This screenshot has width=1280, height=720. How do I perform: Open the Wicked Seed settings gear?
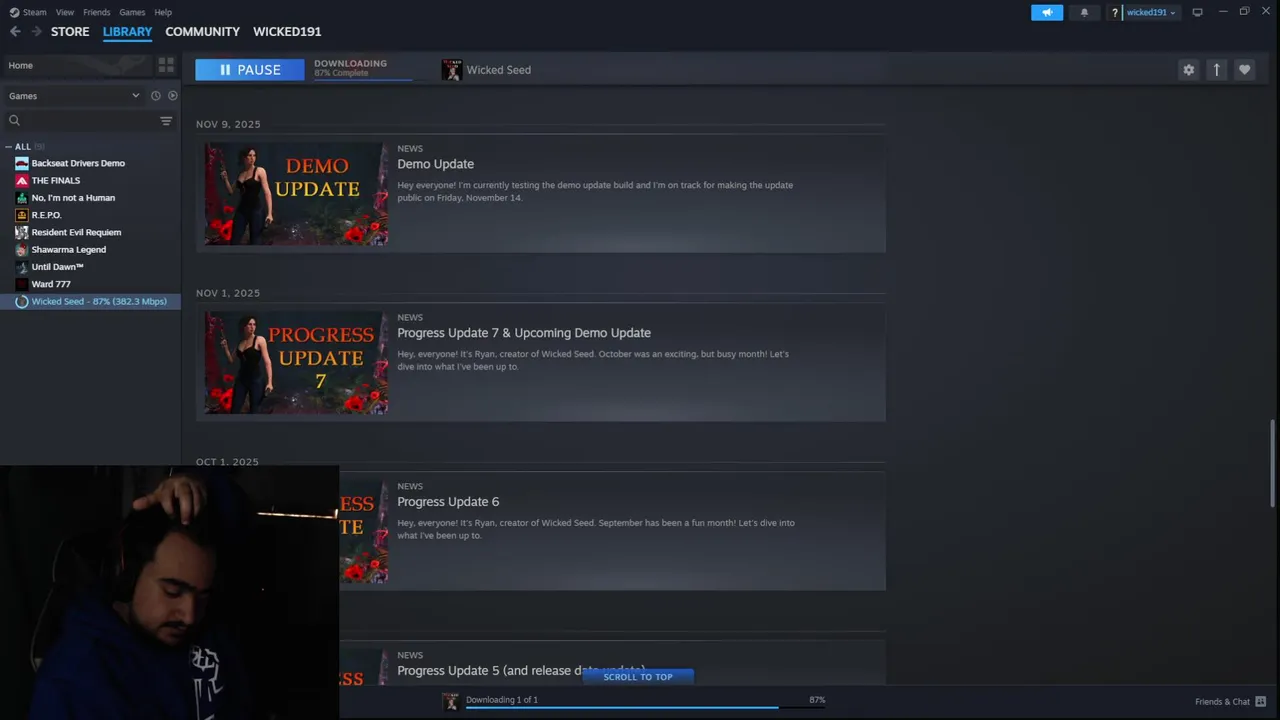click(1188, 70)
